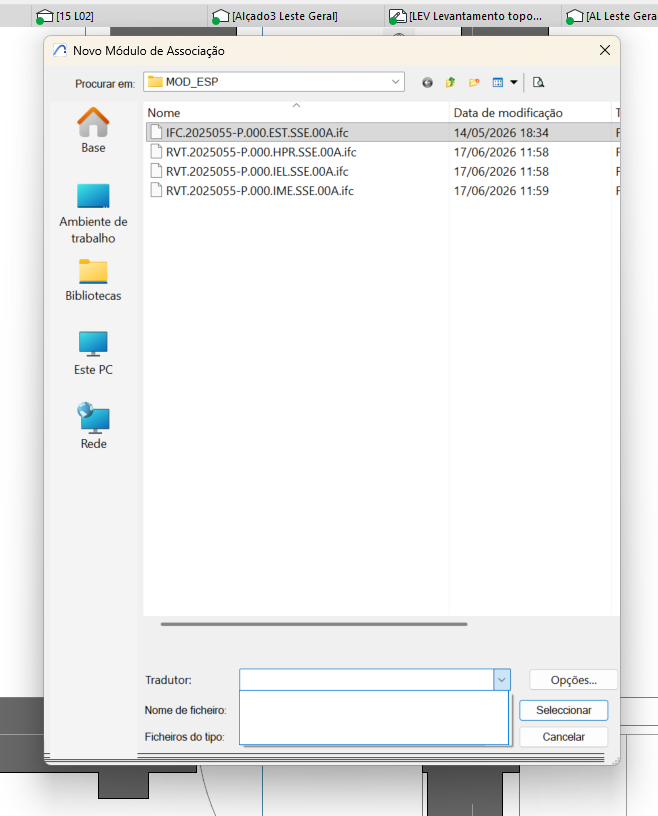The width and height of the screenshot is (658, 816).
Task: Click the horizontal scrollbar of file list
Action: coord(314,624)
